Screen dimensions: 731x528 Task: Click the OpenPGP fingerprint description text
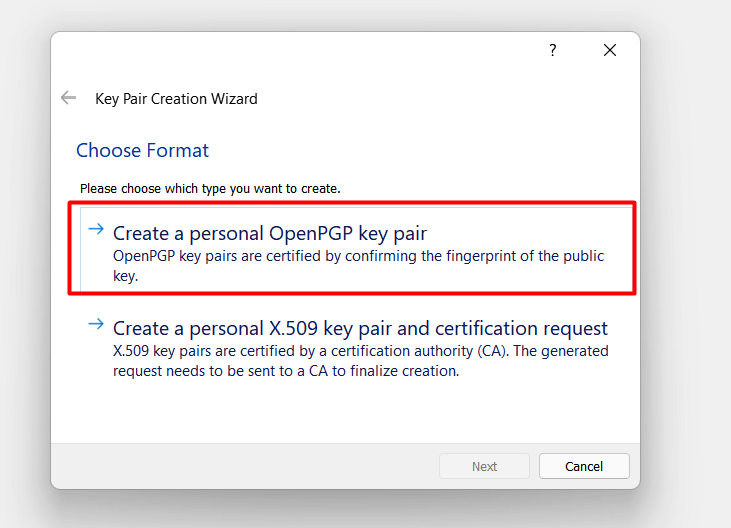click(359, 266)
